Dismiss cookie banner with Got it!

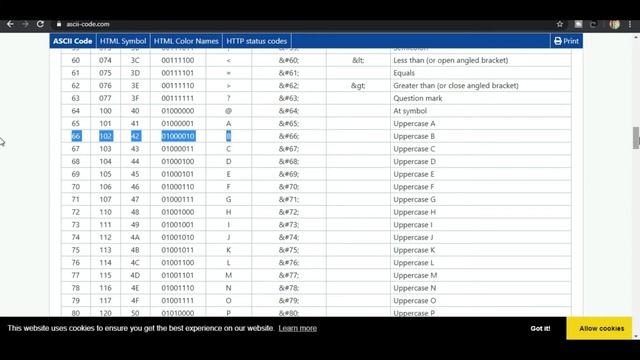click(540, 328)
